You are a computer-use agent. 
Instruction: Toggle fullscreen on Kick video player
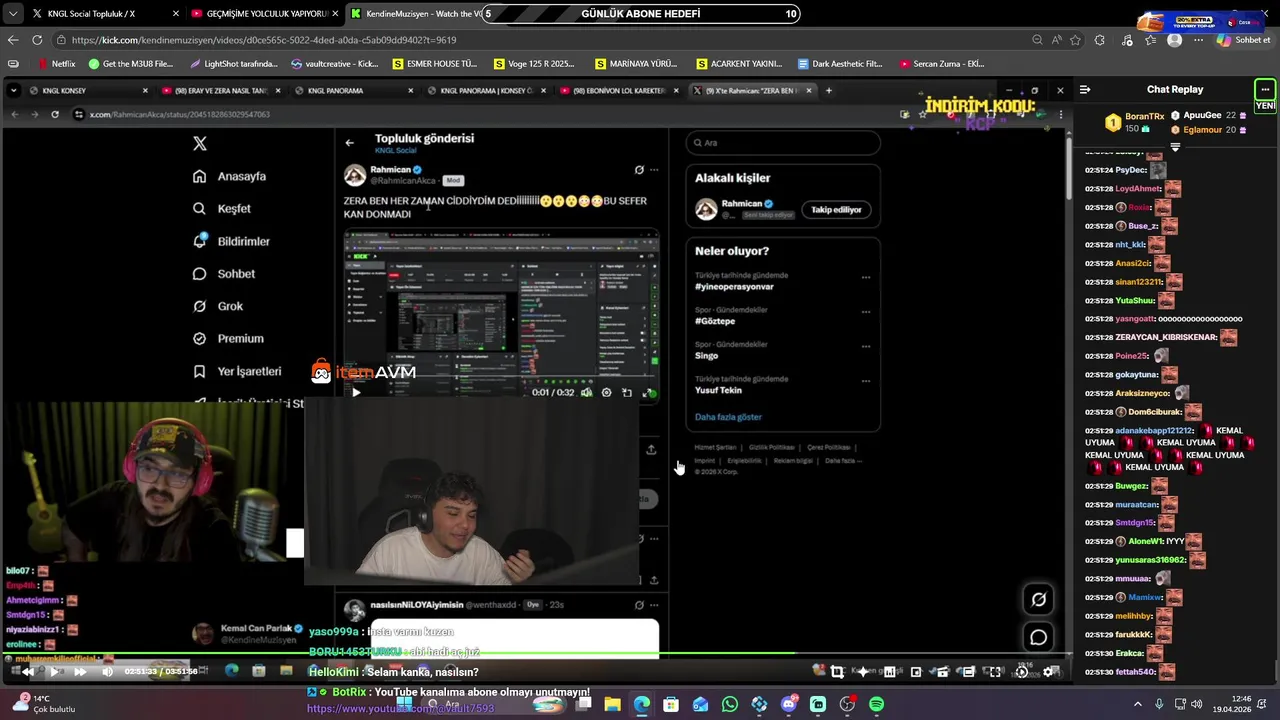[x=994, y=672]
